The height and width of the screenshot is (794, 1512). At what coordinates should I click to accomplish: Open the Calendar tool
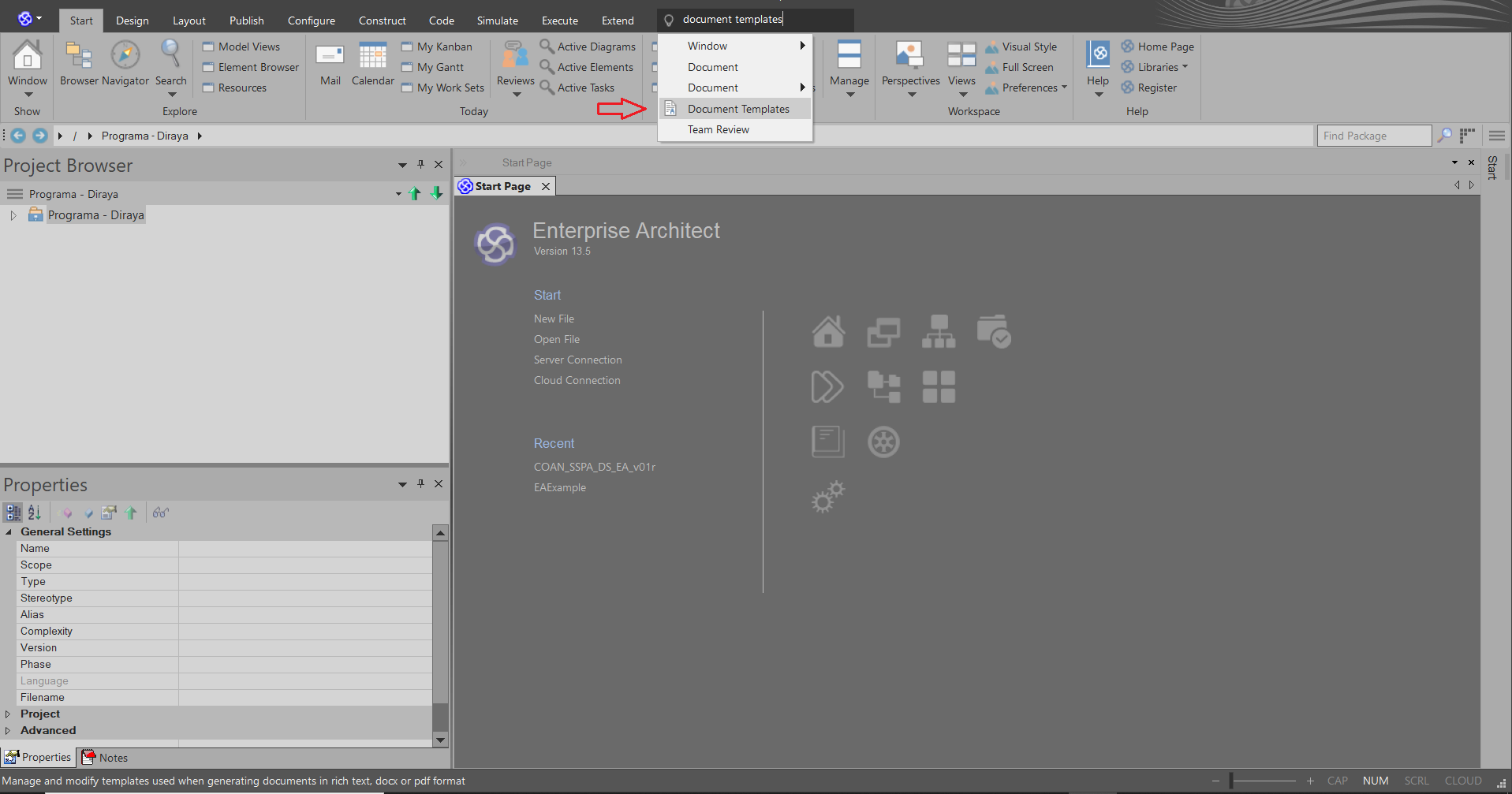pos(373,63)
